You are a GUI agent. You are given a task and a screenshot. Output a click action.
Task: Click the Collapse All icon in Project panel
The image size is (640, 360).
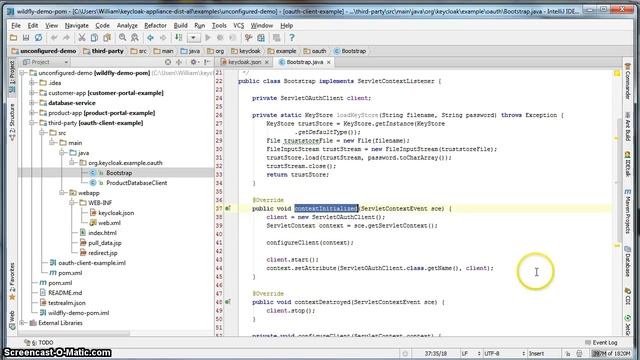pos(179,62)
